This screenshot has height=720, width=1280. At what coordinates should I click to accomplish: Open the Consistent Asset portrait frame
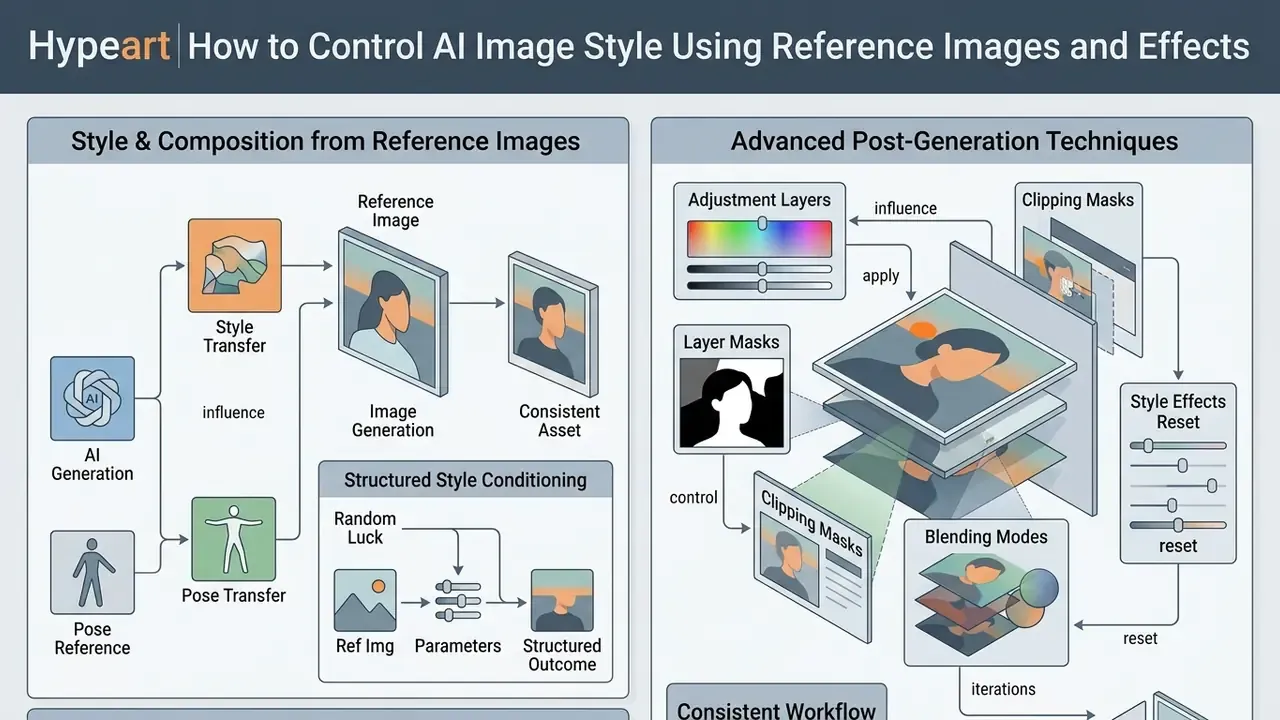(x=553, y=324)
